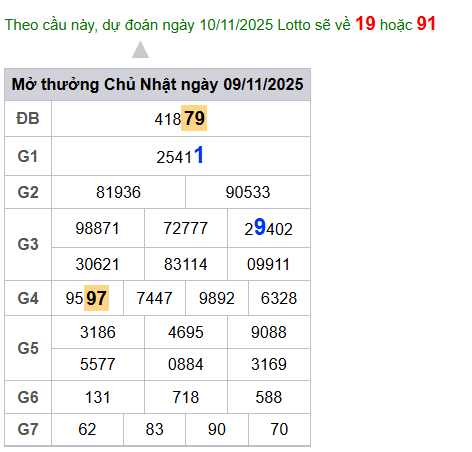Click the G1 row label

click(28, 156)
